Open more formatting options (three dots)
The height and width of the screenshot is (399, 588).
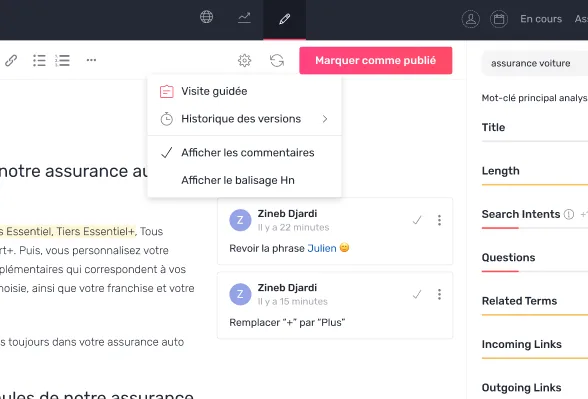(x=91, y=60)
